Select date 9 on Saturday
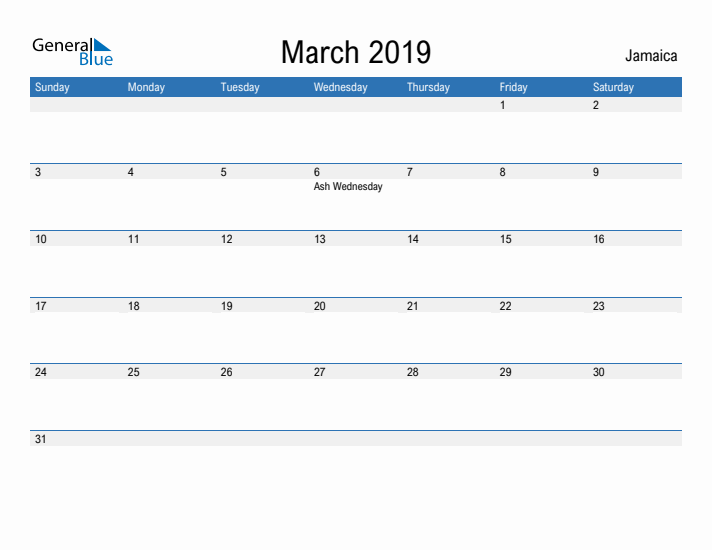Viewport: 712px width, 550px height. [x=596, y=172]
